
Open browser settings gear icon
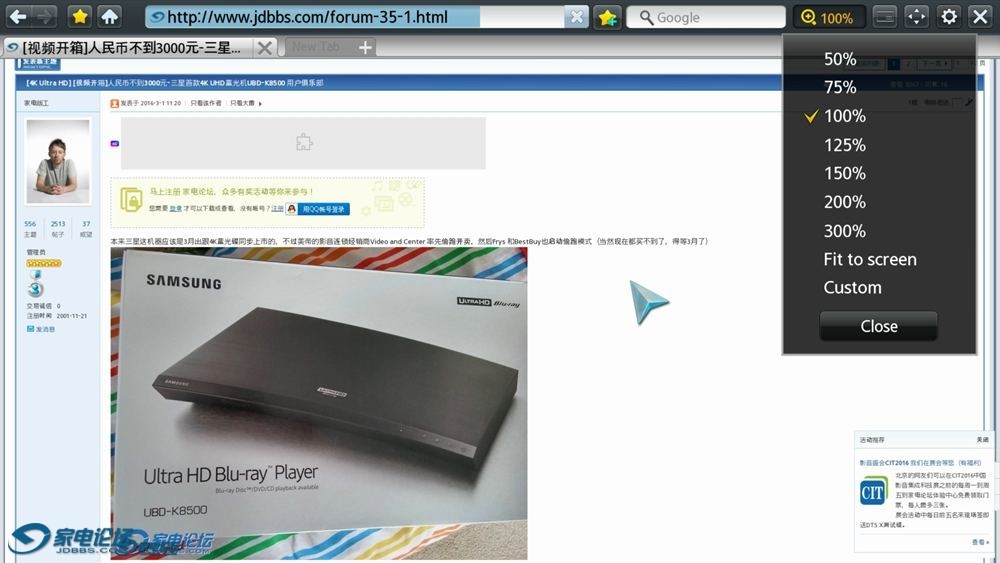tap(948, 17)
